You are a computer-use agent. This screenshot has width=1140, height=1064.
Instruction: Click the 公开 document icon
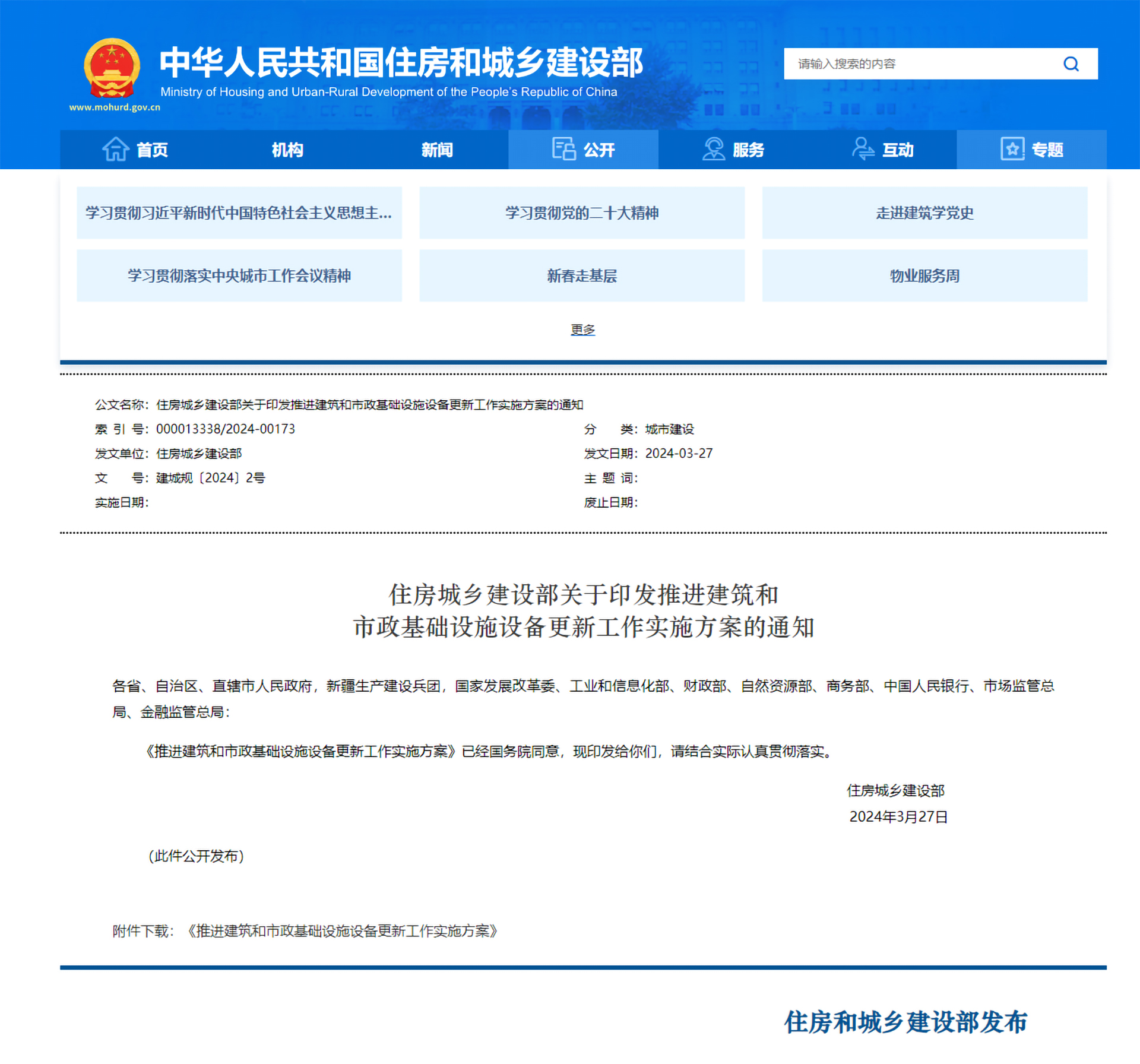pos(563,149)
